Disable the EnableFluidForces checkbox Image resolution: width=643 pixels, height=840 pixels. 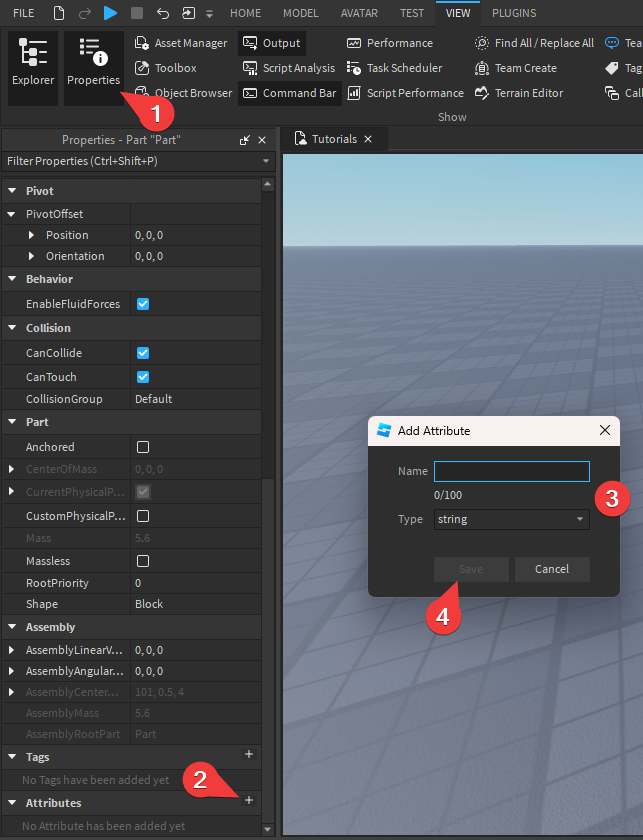click(143, 304)
